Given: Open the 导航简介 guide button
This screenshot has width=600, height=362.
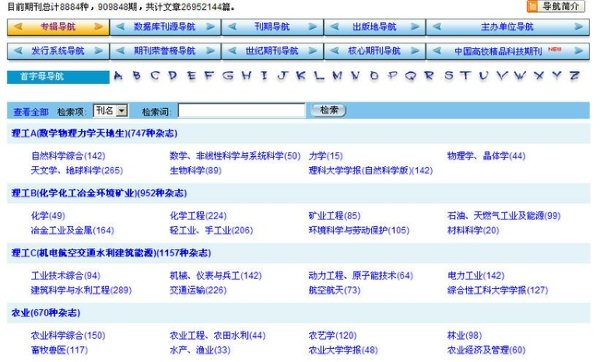Looking at the screenshot, I should (x=556, y=6).
